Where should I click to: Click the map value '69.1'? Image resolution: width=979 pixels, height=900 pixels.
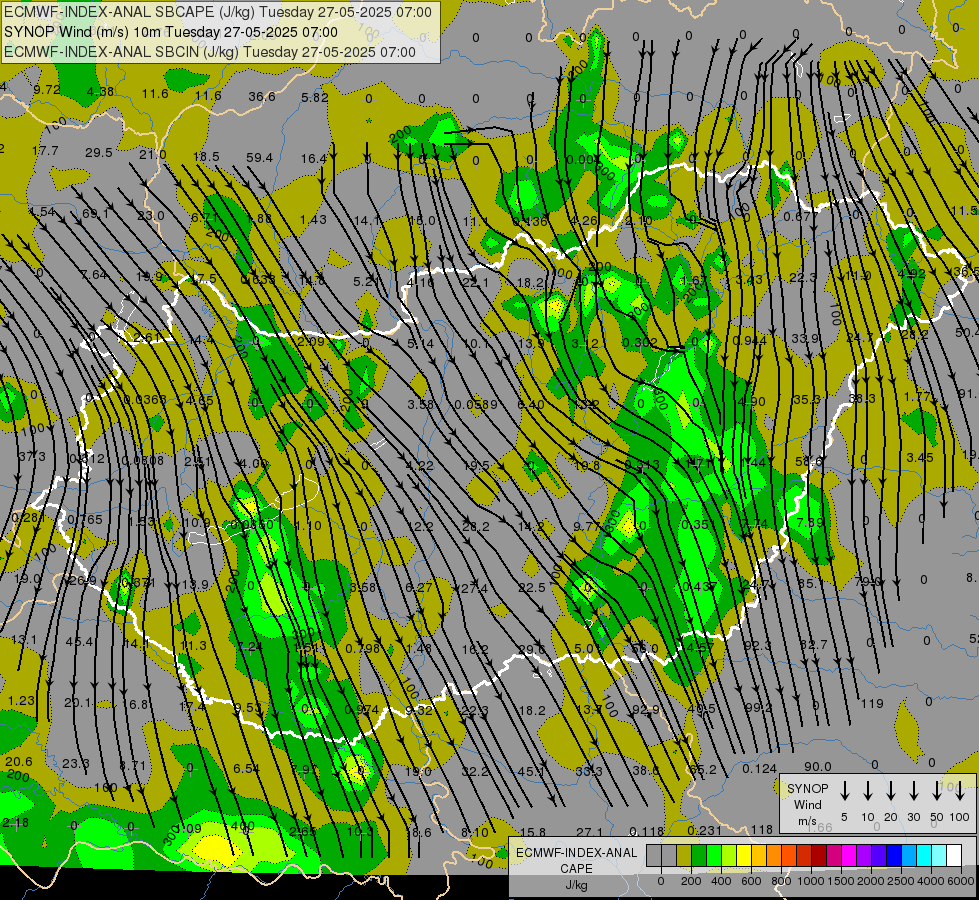pos(96,214)
